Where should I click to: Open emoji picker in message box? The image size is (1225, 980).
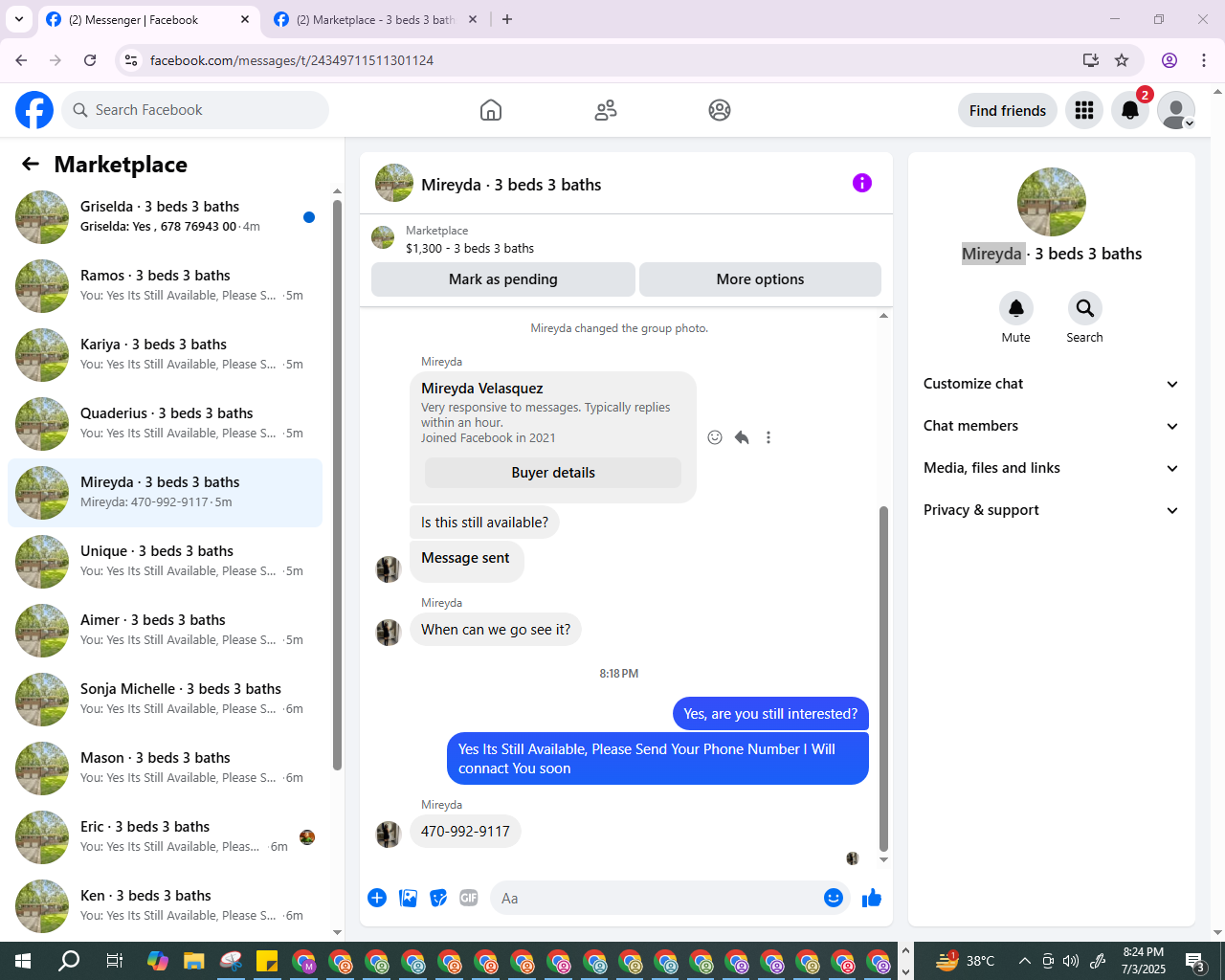pyautogui.click(x=834, y=898)
